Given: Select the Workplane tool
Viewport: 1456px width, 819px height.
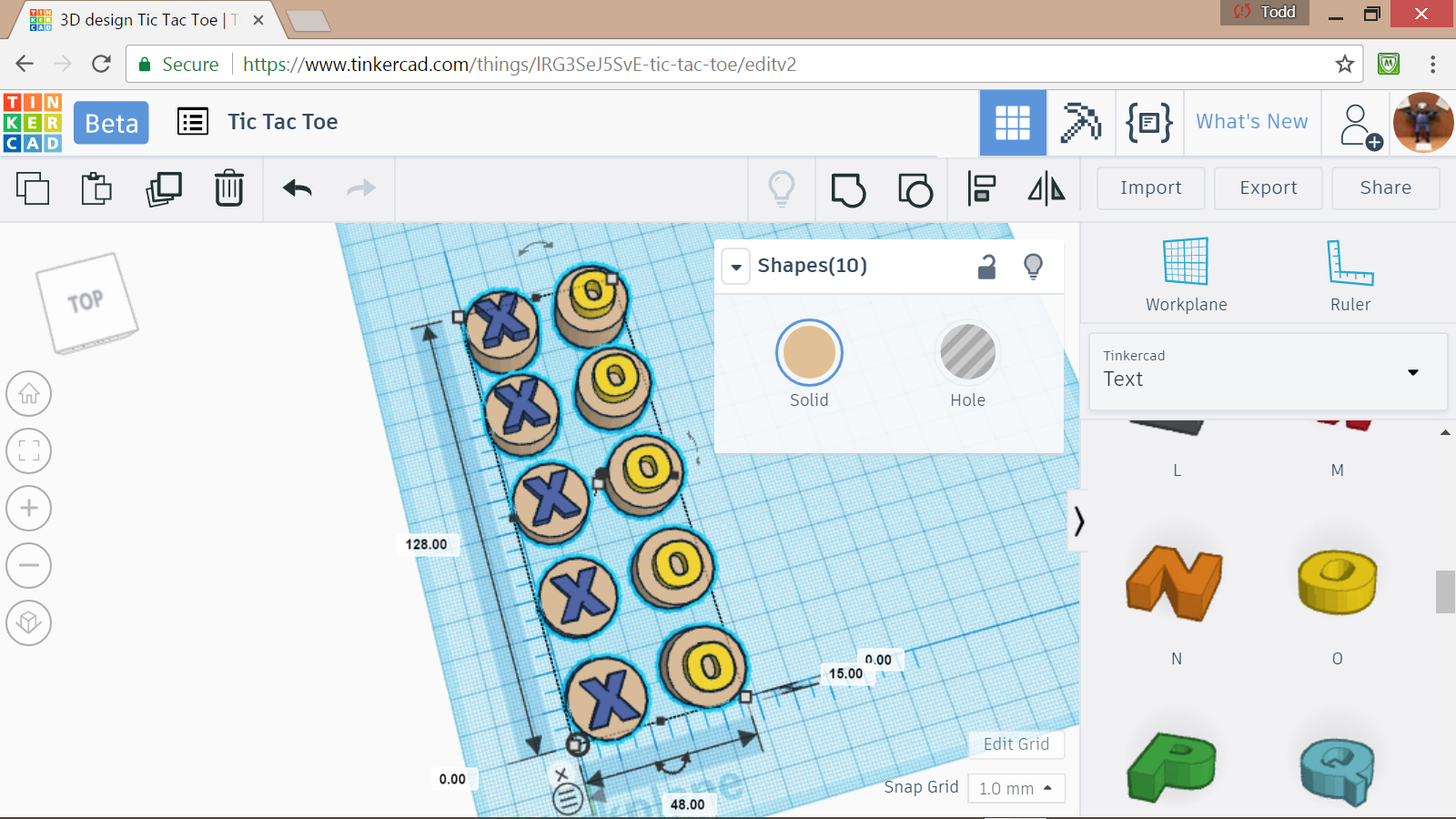Looking at the screenshot, I should (1186, 275).
